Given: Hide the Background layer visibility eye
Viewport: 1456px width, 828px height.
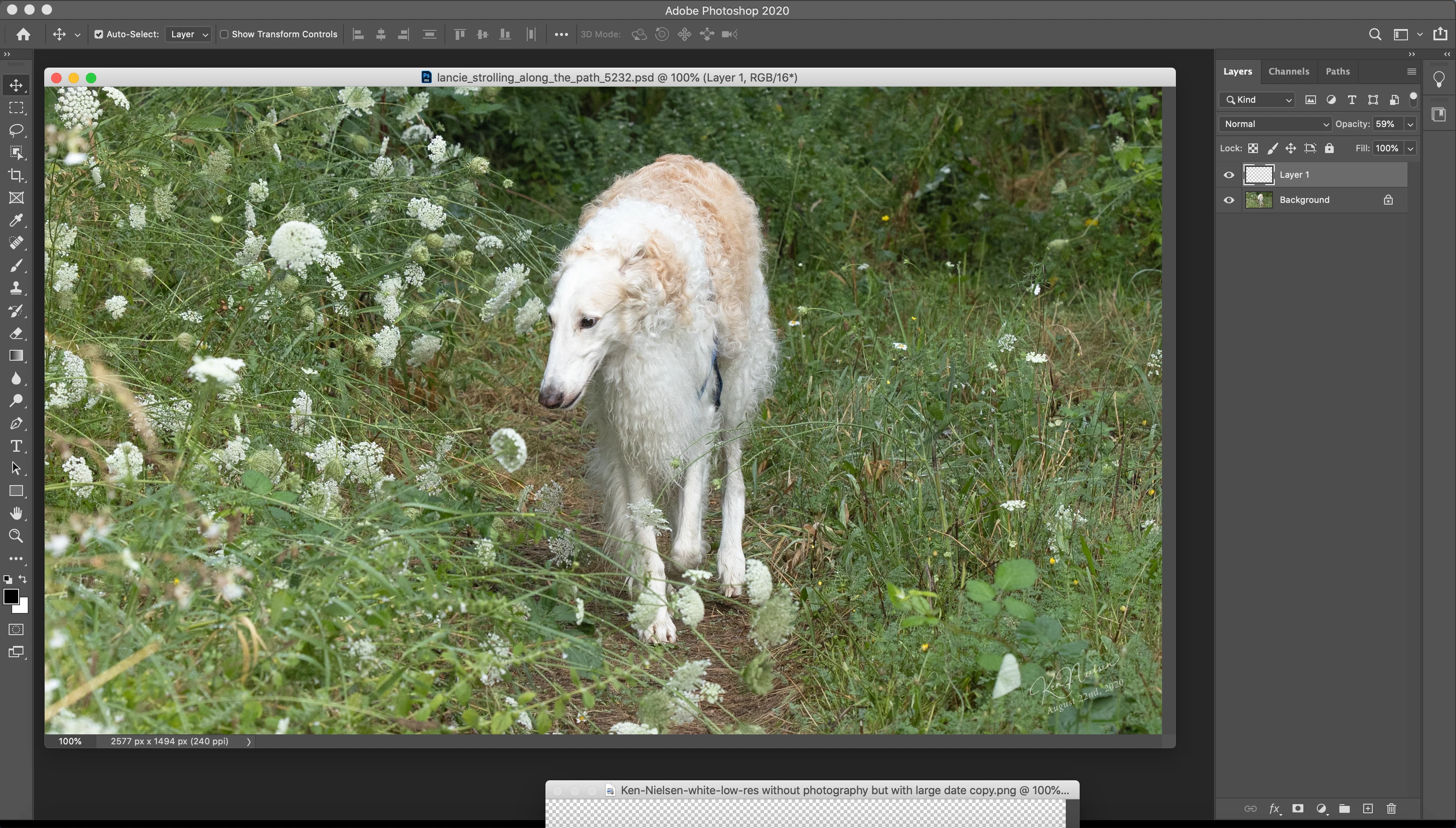Looking at the screenshot, I should pyautogui.click(x=1229, y=200).
